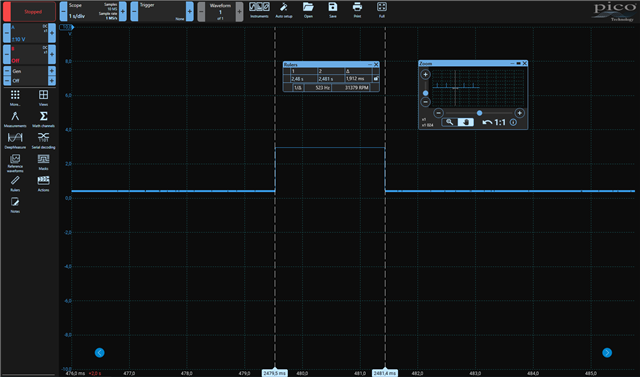
Task: Run Auto setup
Action: [284, 10]
